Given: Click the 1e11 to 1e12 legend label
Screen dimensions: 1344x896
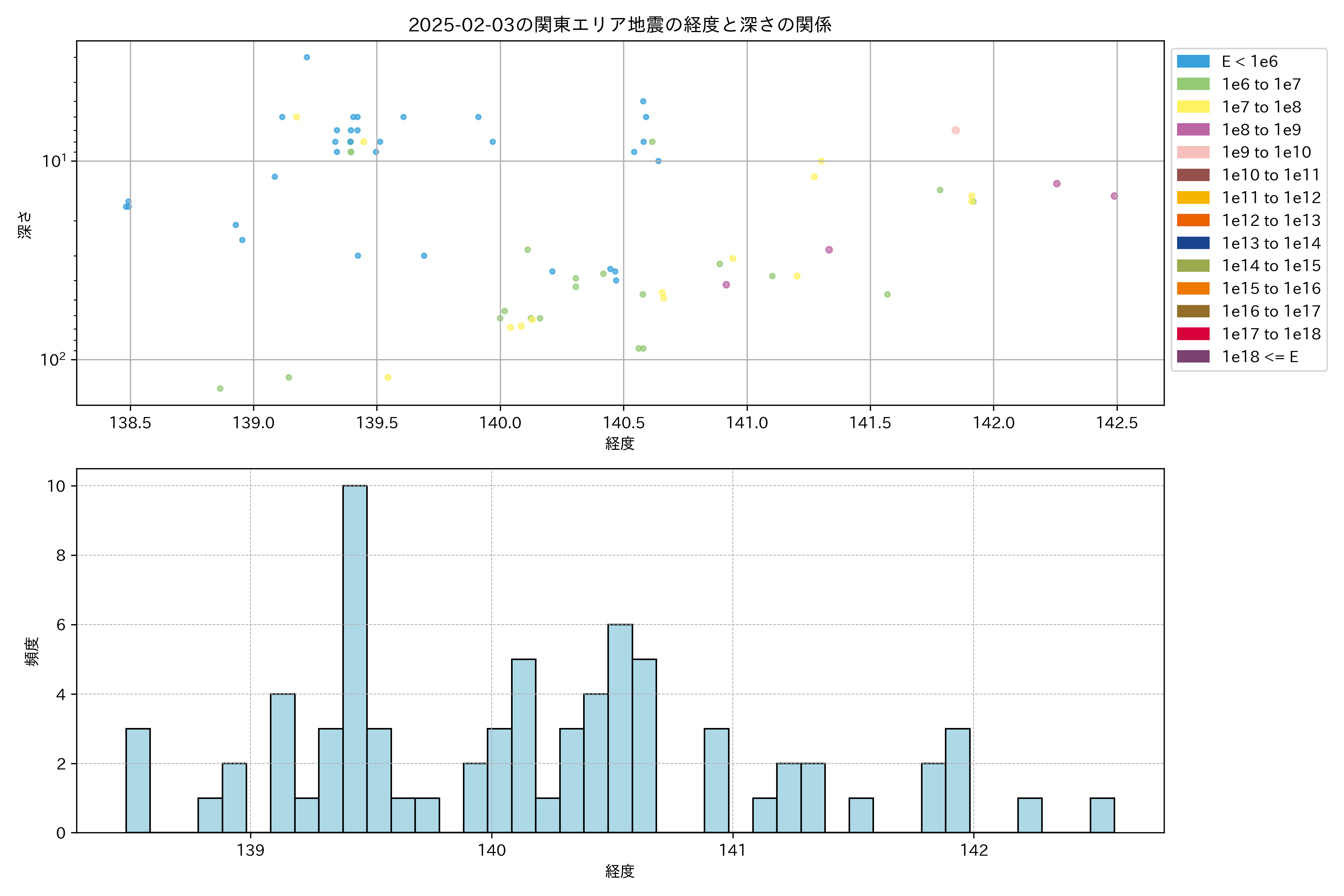Looking at the screenshot, I should 1271,198.
